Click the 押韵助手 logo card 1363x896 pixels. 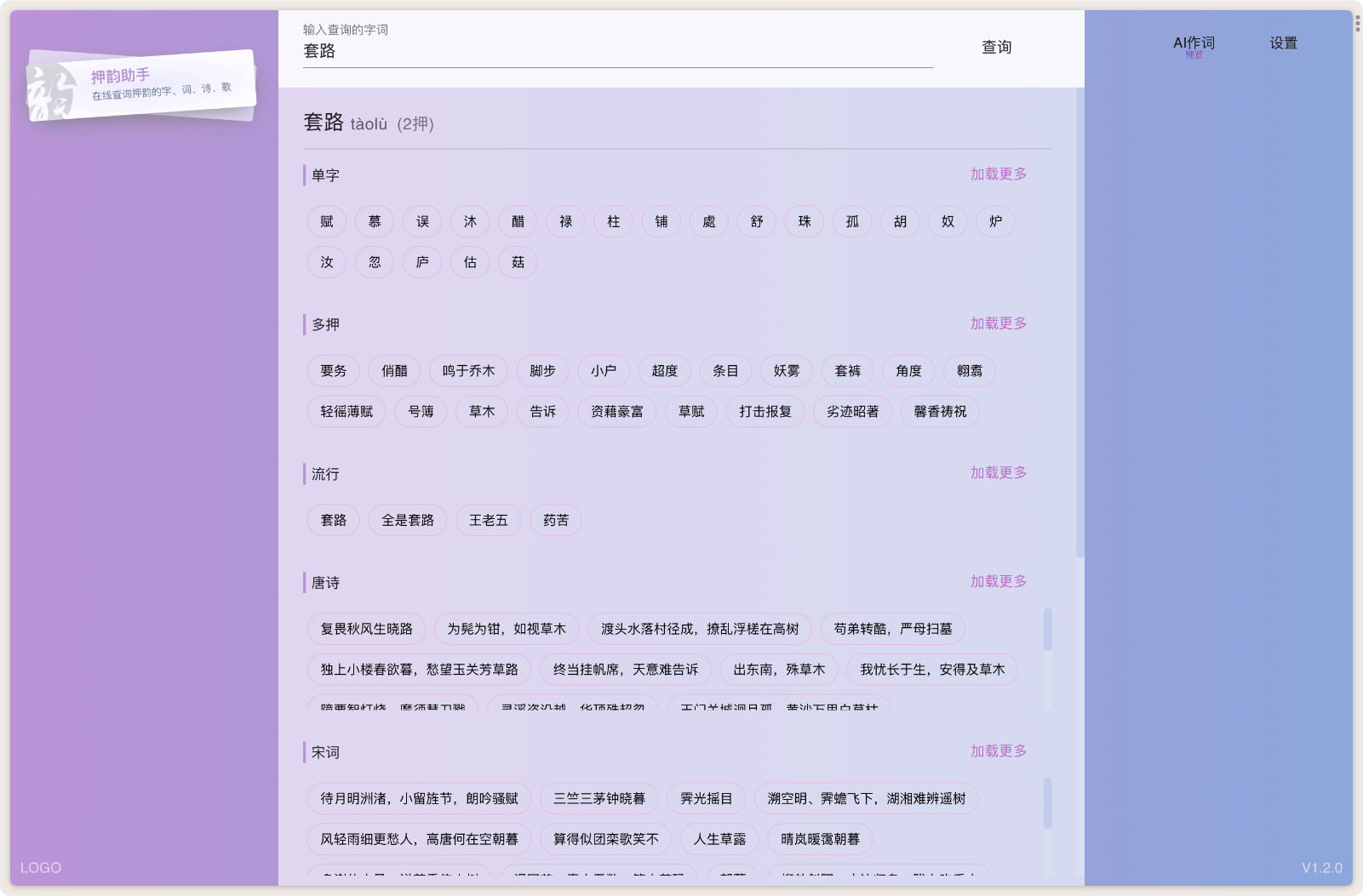tap(141, 85)
